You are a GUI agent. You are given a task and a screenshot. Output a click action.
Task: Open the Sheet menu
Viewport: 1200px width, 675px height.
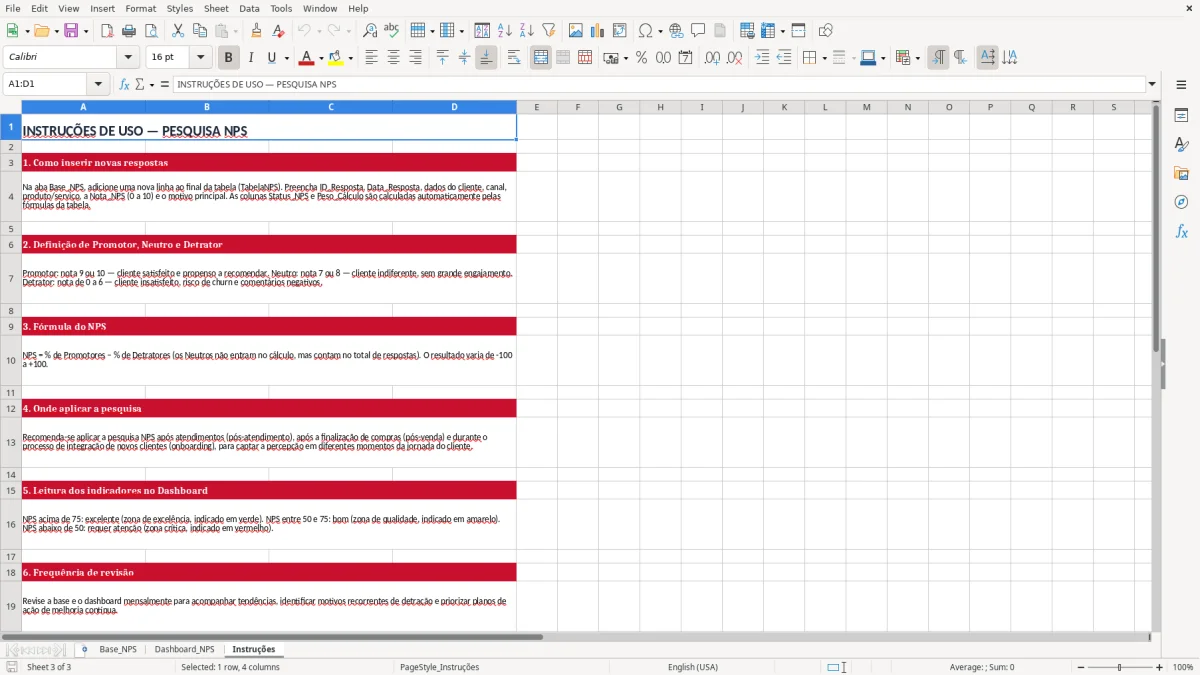[216, 8]
